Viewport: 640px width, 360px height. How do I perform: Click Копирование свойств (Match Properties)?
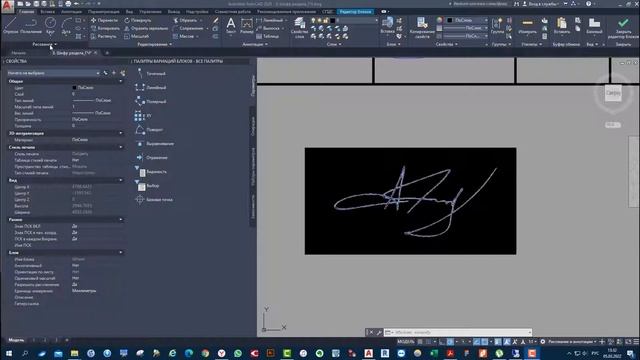(422, 28)
